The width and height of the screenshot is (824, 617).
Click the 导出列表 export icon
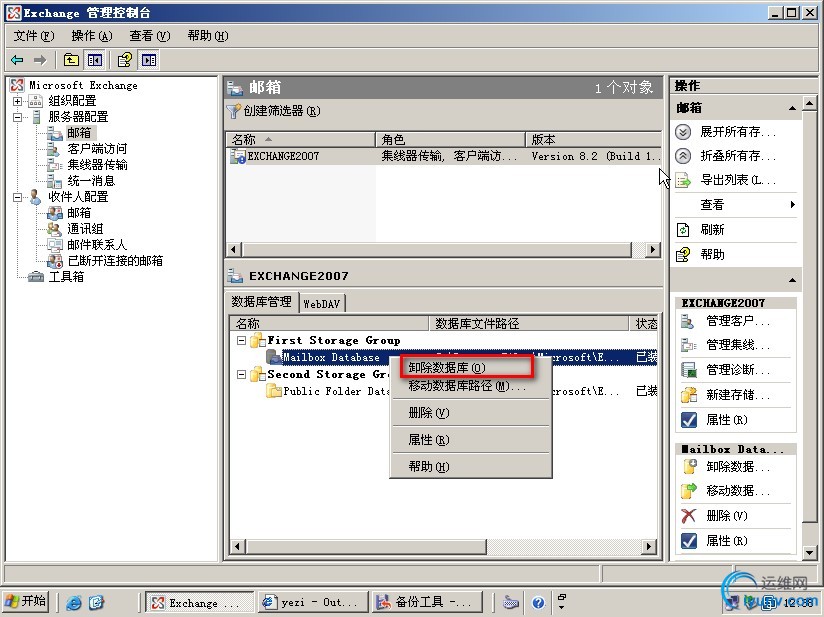pos(683,180)
